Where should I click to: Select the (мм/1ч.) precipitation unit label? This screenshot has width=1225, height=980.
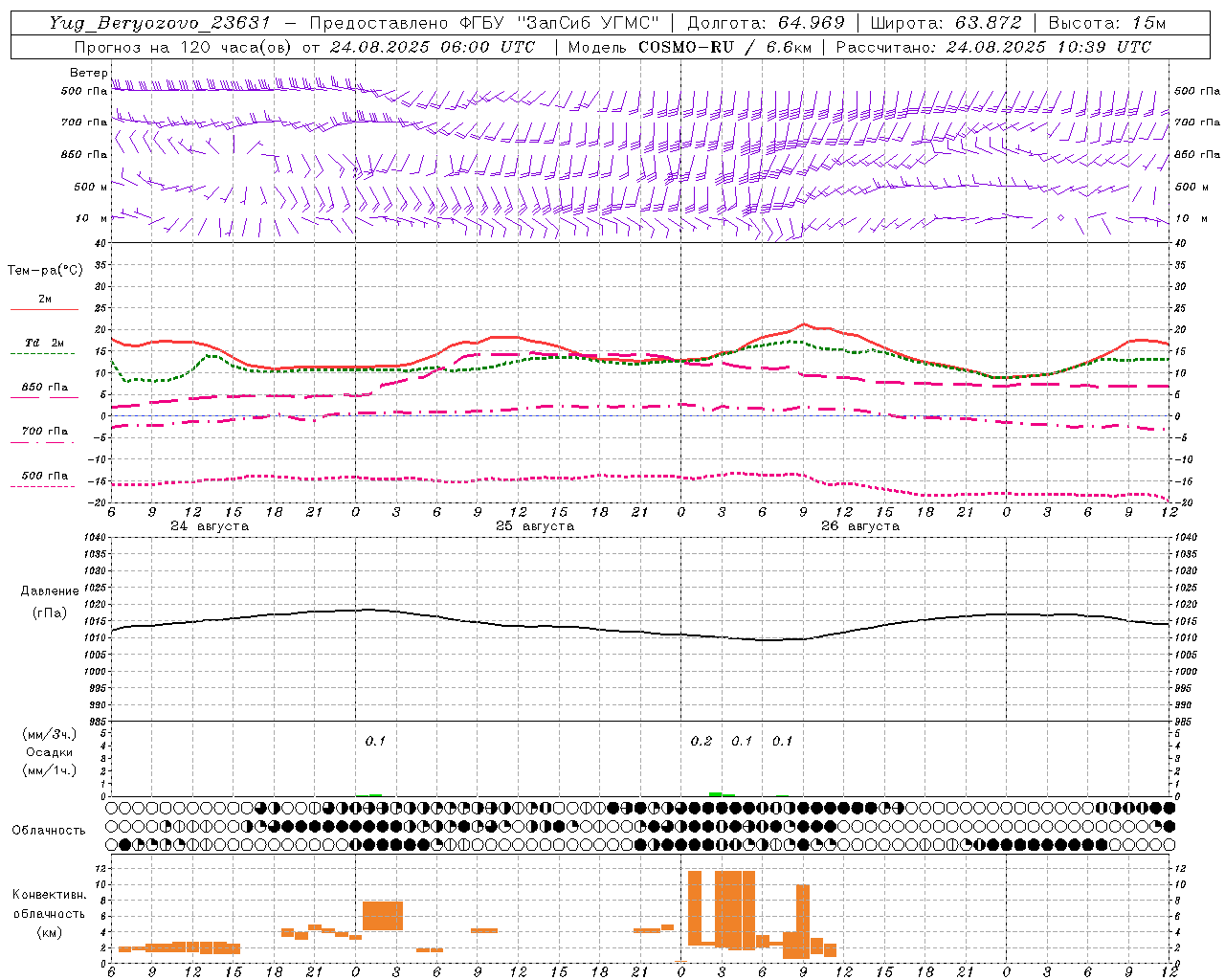tap(50, 770)
